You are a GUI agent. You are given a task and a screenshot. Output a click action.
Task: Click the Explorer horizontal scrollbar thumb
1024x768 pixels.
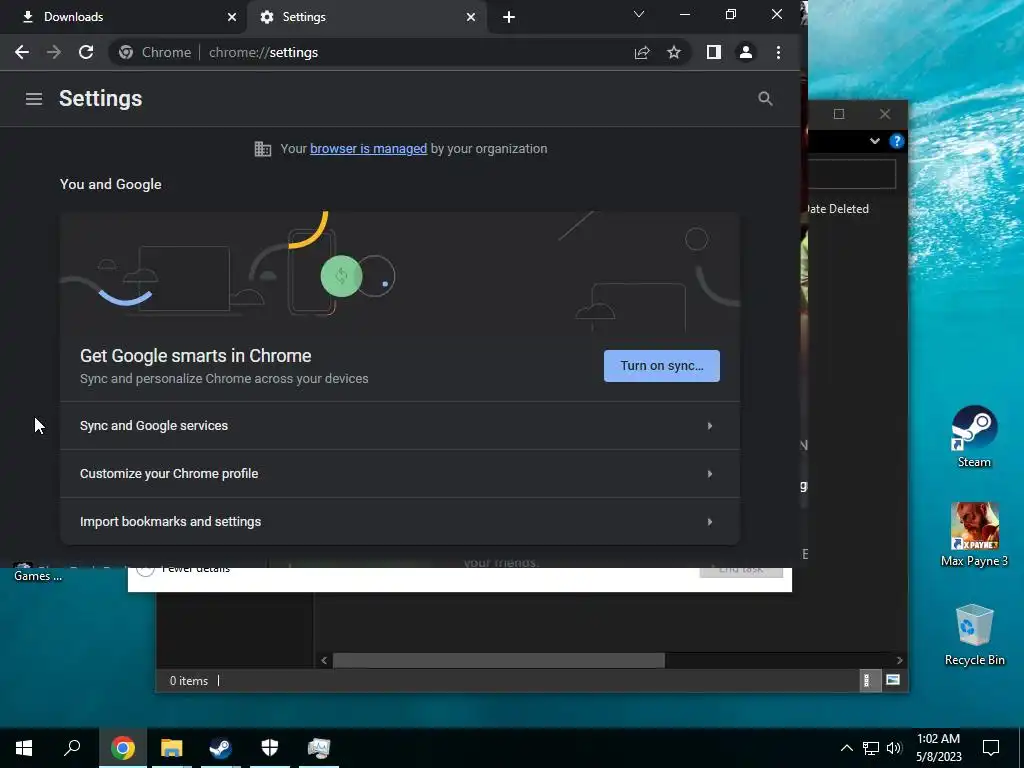click(499, 660)
